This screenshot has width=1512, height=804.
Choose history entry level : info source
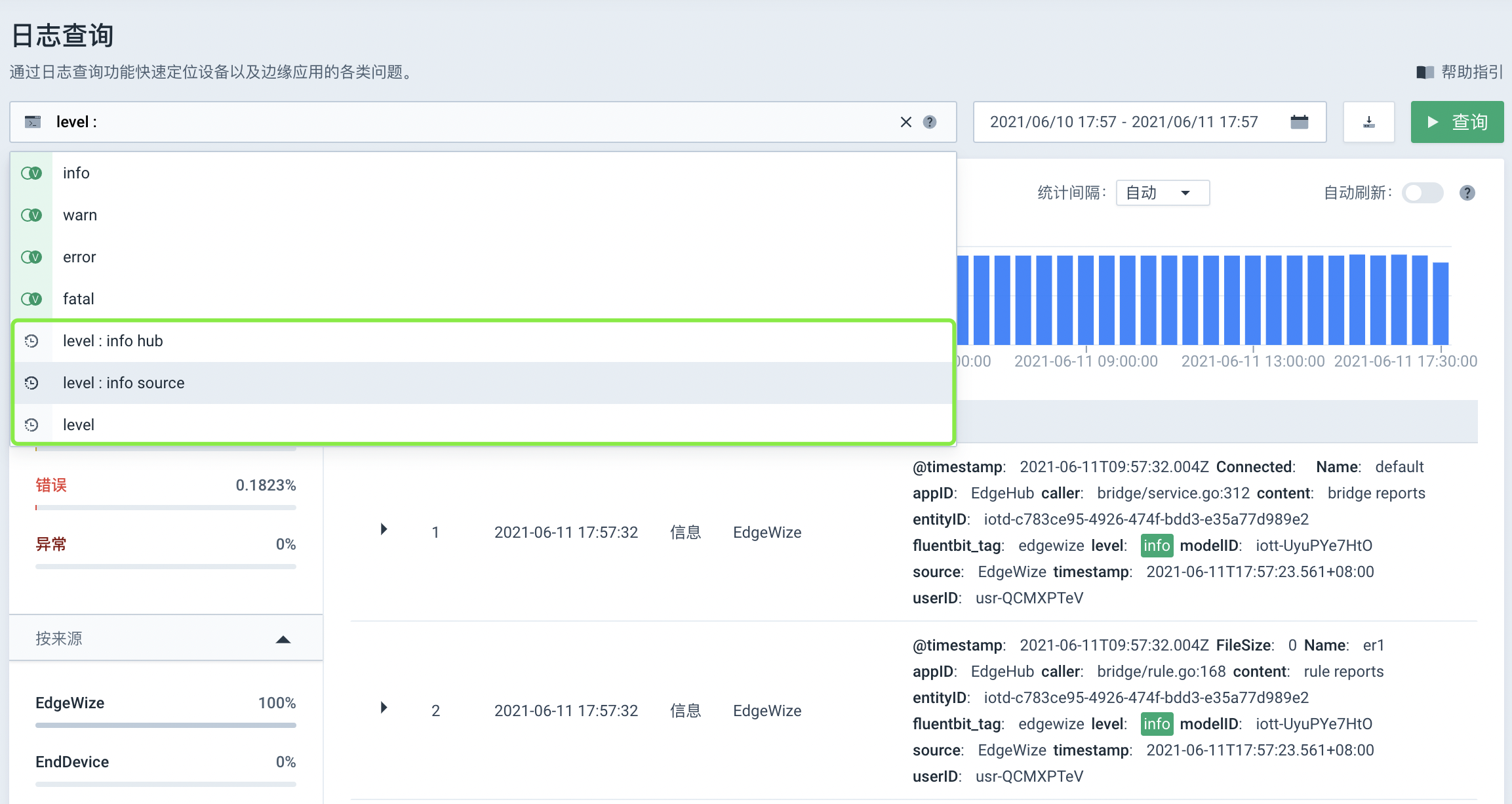point(483,383)
